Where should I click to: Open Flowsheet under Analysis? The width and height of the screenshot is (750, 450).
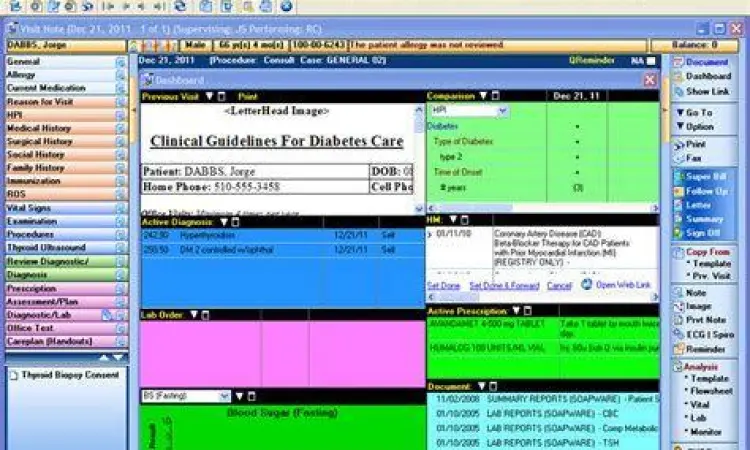[x=711, y=392]
